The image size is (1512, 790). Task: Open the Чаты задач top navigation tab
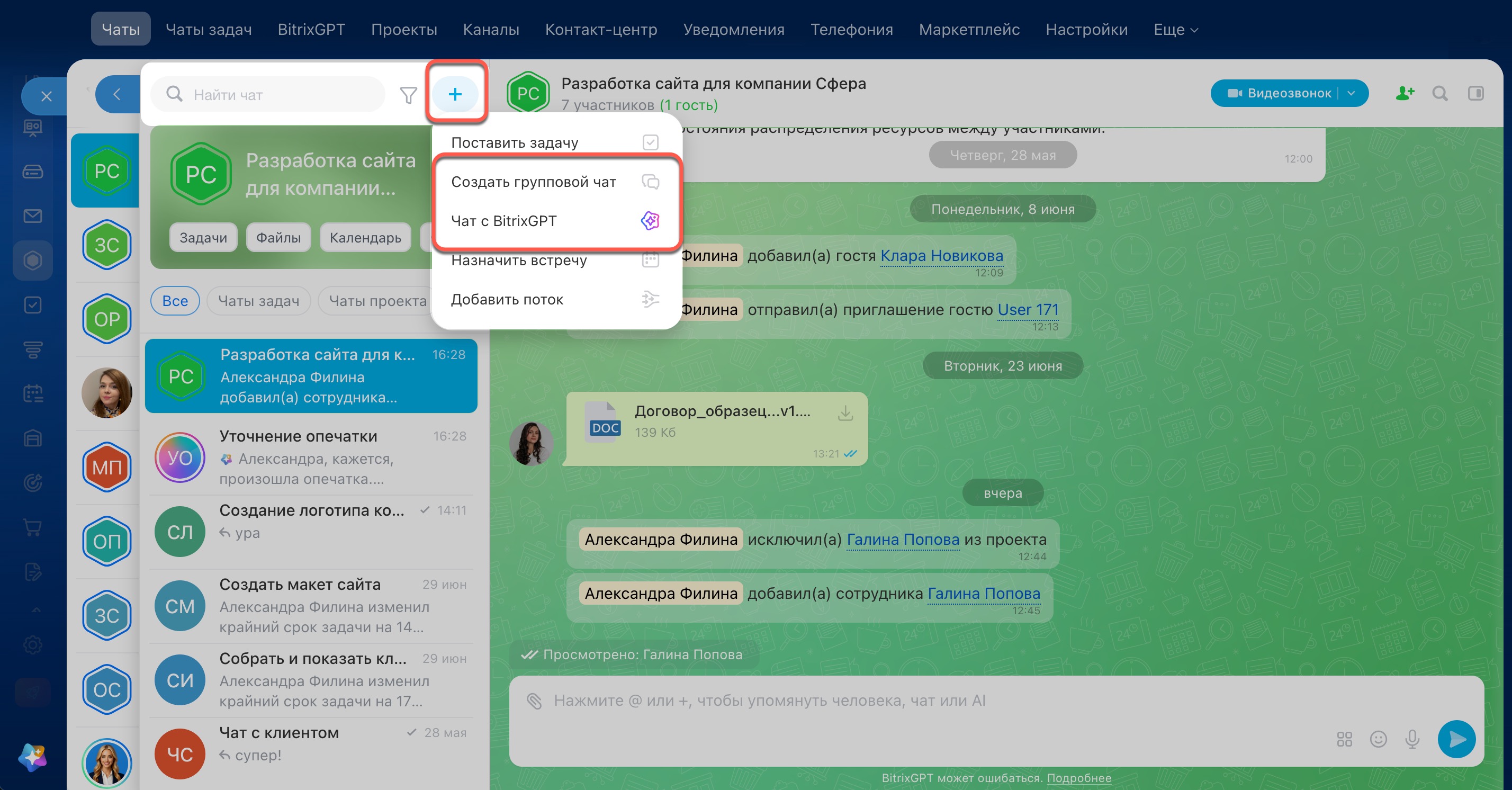coord(209,29)
